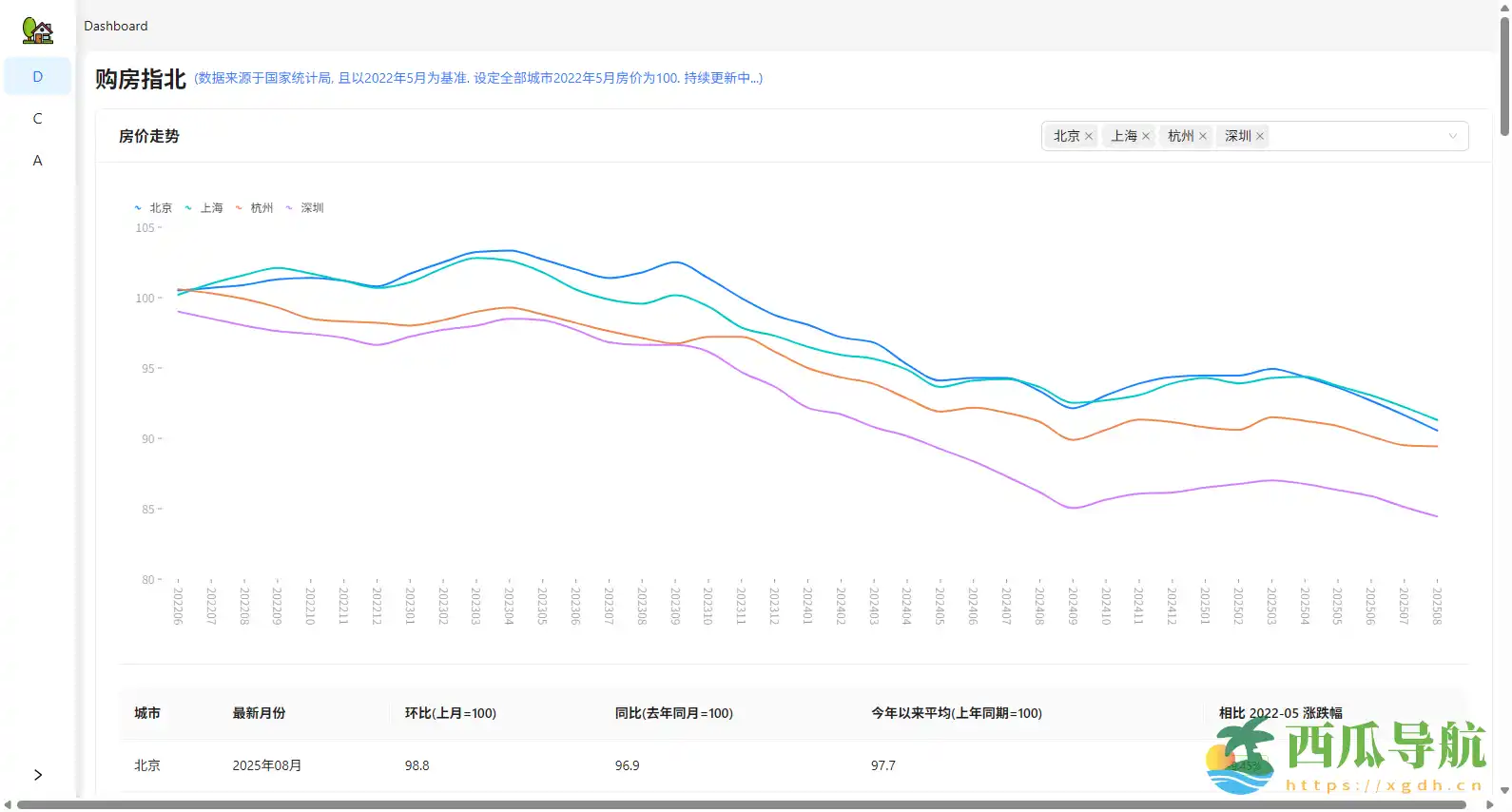
Task: Toggle 北京 series in chart legend
Action: (154, 208)
